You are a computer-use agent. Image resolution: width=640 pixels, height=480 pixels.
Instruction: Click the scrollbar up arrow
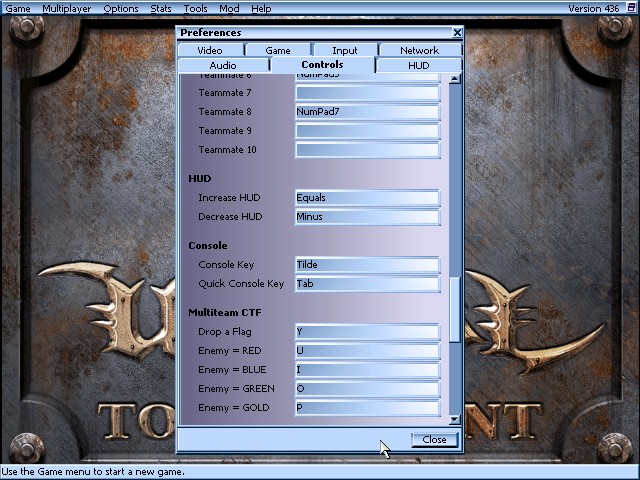pos(455,79)
